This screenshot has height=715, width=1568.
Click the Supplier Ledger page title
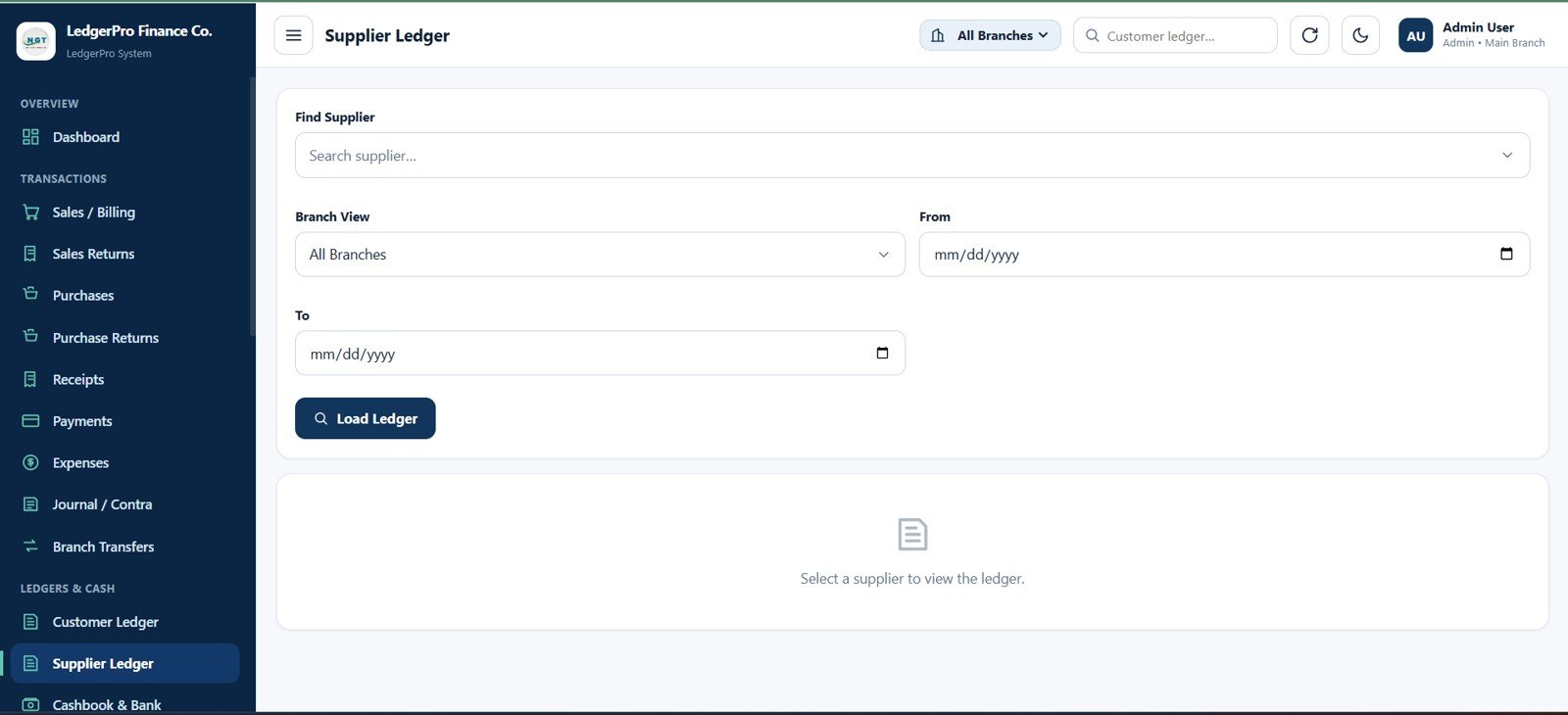click(387, 35)
